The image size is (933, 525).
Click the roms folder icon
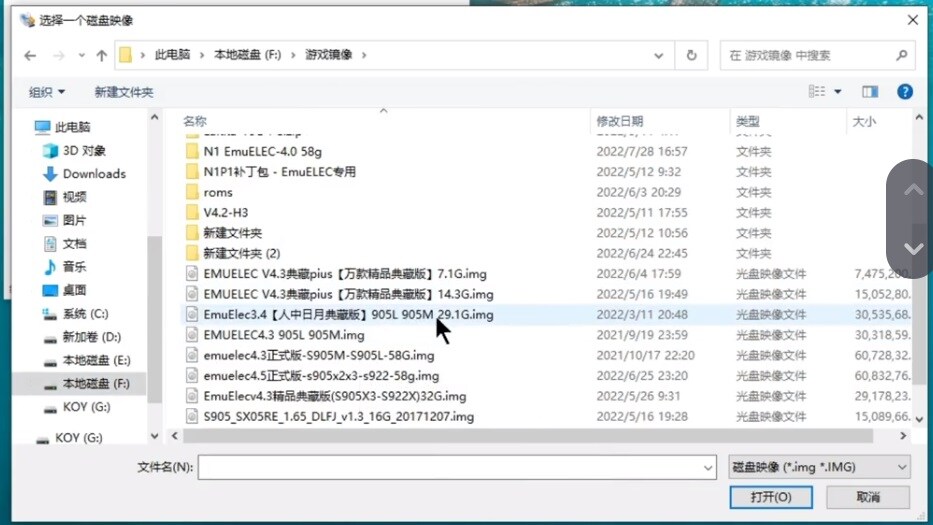(x=192, y=192)
